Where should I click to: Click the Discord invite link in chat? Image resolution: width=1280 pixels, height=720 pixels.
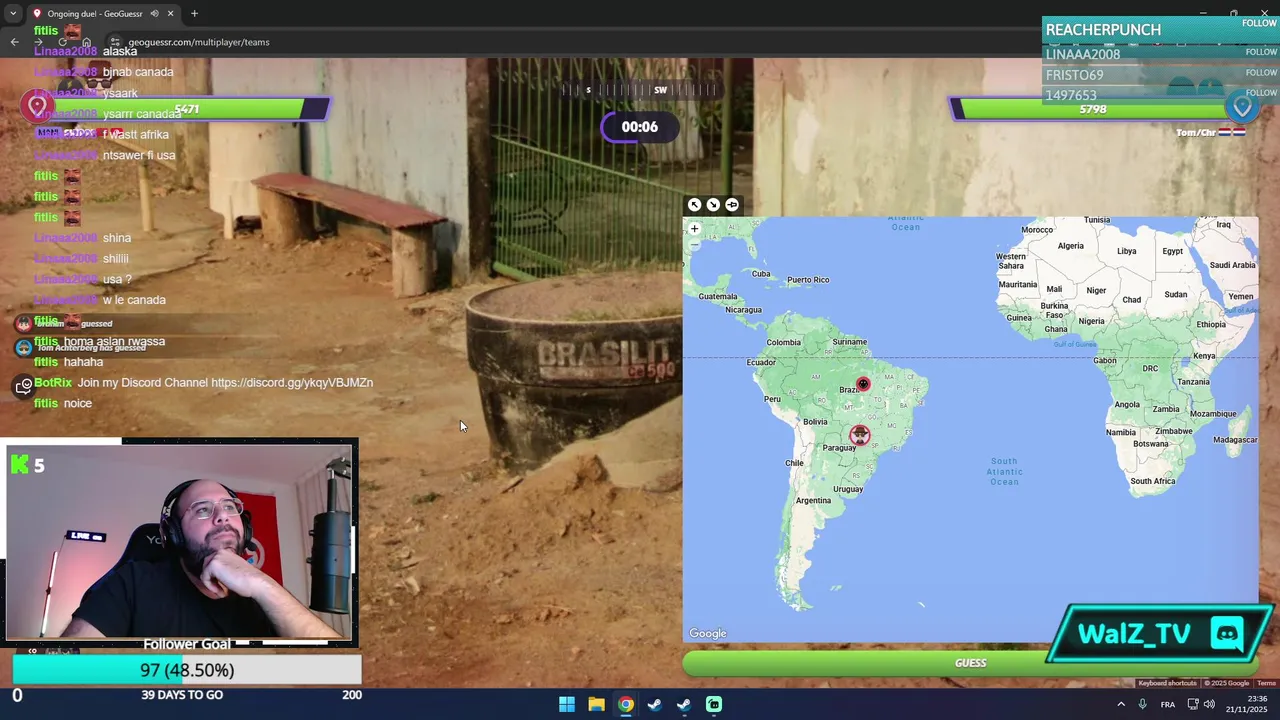[291, 383]
